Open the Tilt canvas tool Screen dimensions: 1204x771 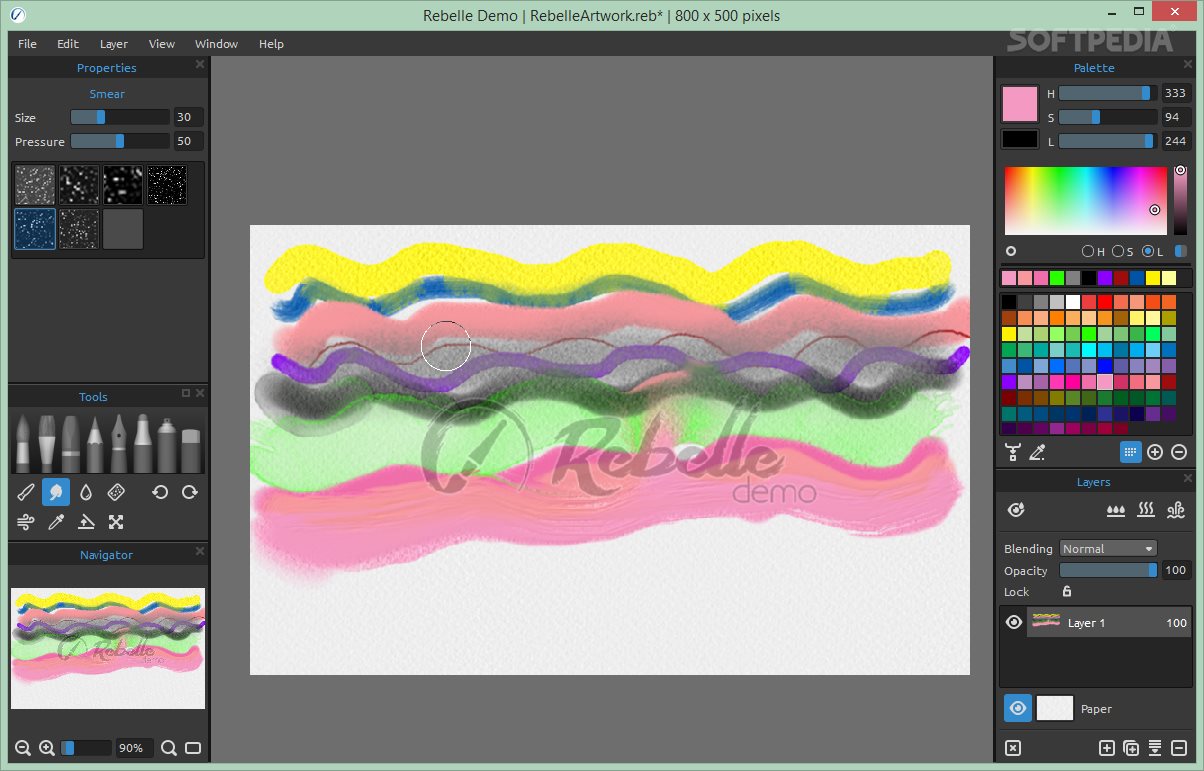point(85,521)
